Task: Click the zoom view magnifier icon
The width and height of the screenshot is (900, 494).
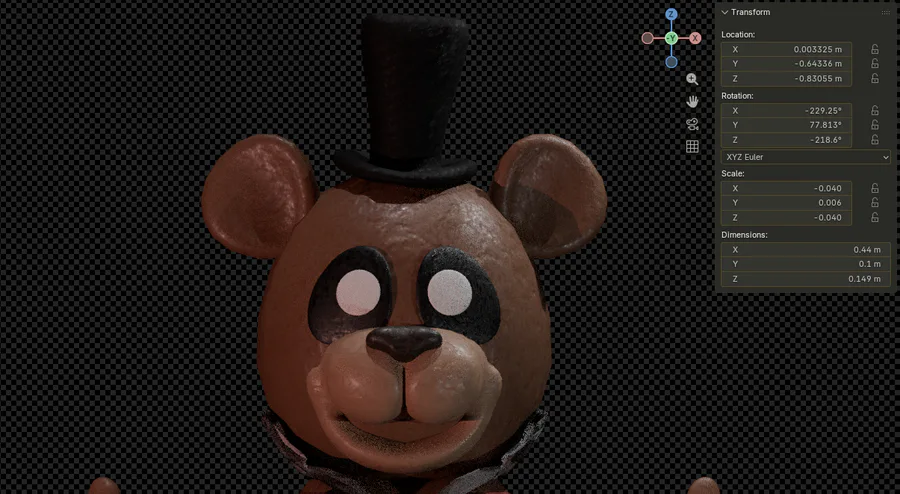Action: click(692, 79)
